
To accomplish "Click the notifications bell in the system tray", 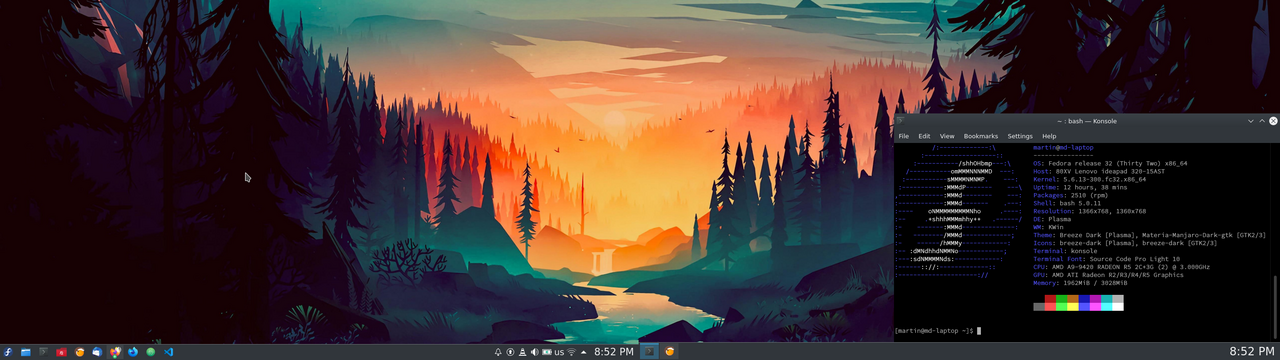I will 498,352.
